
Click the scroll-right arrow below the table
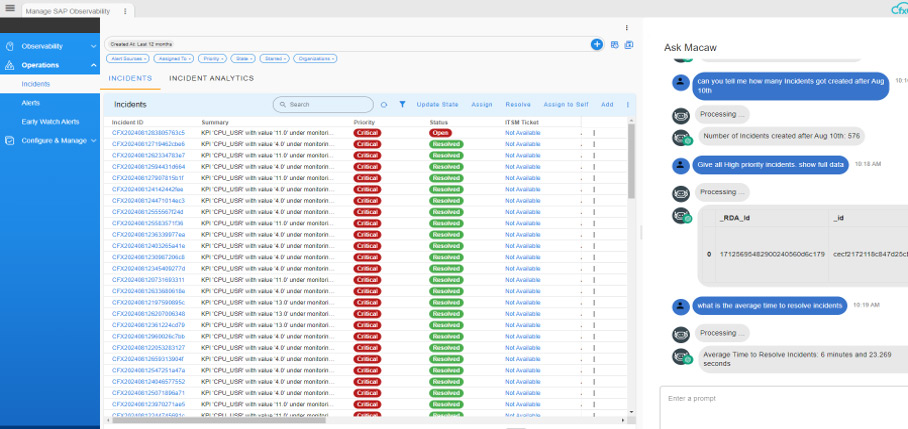[x=623, y=420]
